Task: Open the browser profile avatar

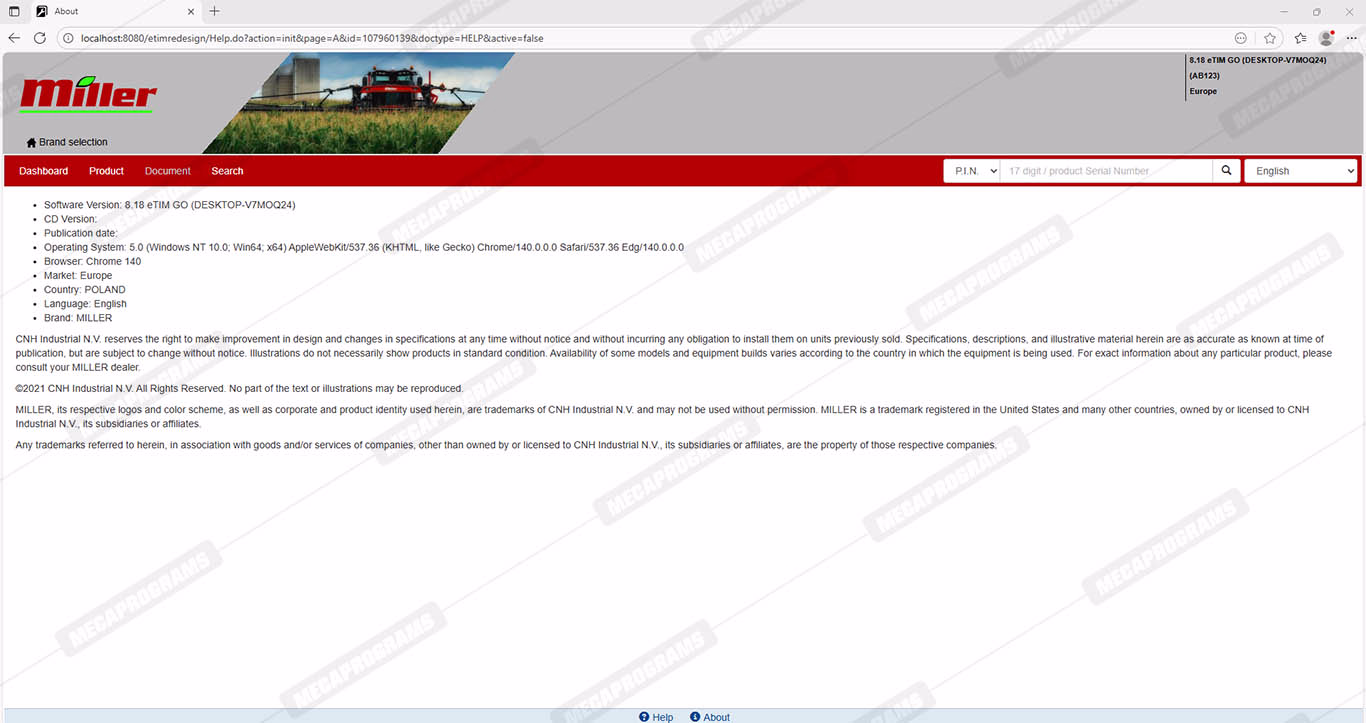Action: pyautogui.click(x=1326, y=38)
